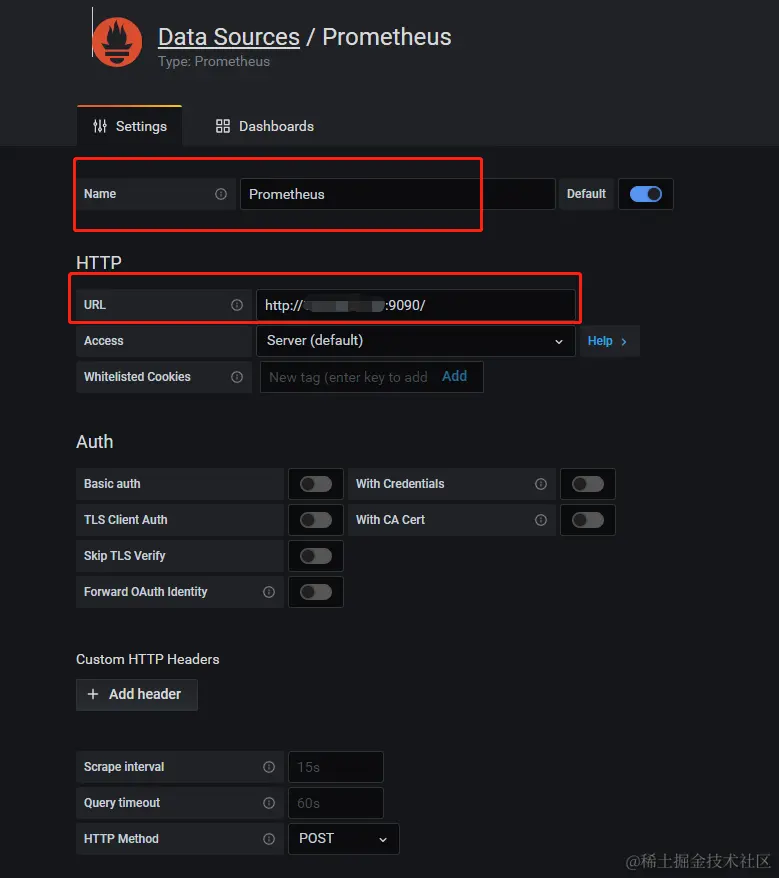This screenshot has height=878, width=779.
Task: Click the Prometheus flame logo icon
Action: coord(117,42)
